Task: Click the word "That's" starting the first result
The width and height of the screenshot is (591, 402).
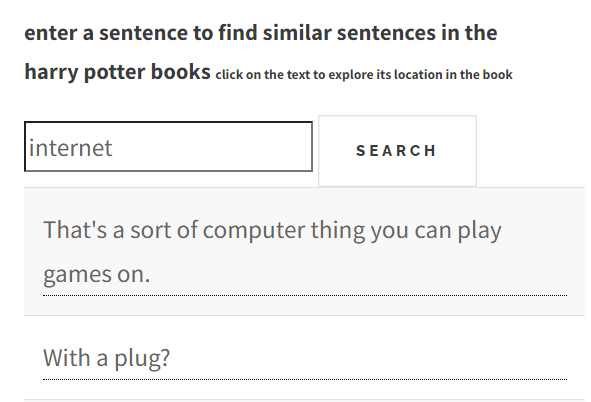Action: click(75, 230)
